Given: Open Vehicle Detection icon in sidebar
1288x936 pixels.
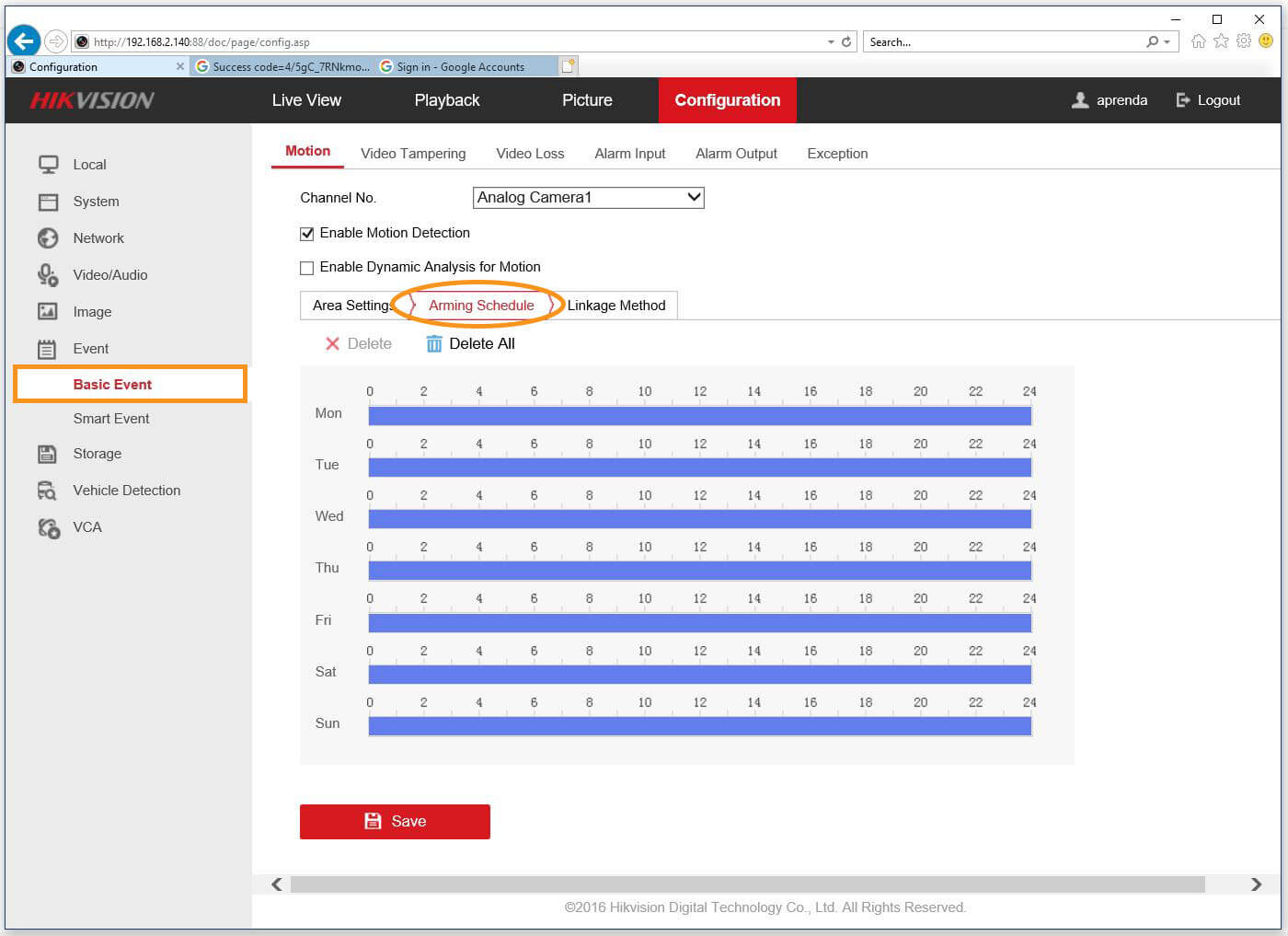Looking at the screenshot, I should tap(48, 491).
